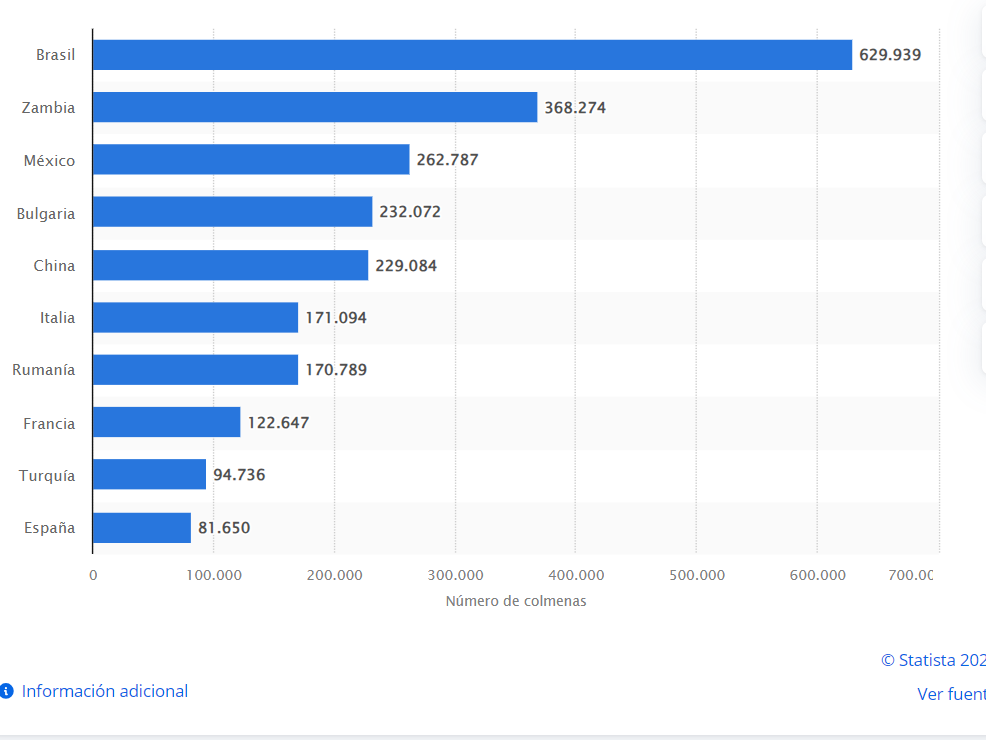Click the blue Italia bar
The image size is (986, 740).
pos(196,317)
